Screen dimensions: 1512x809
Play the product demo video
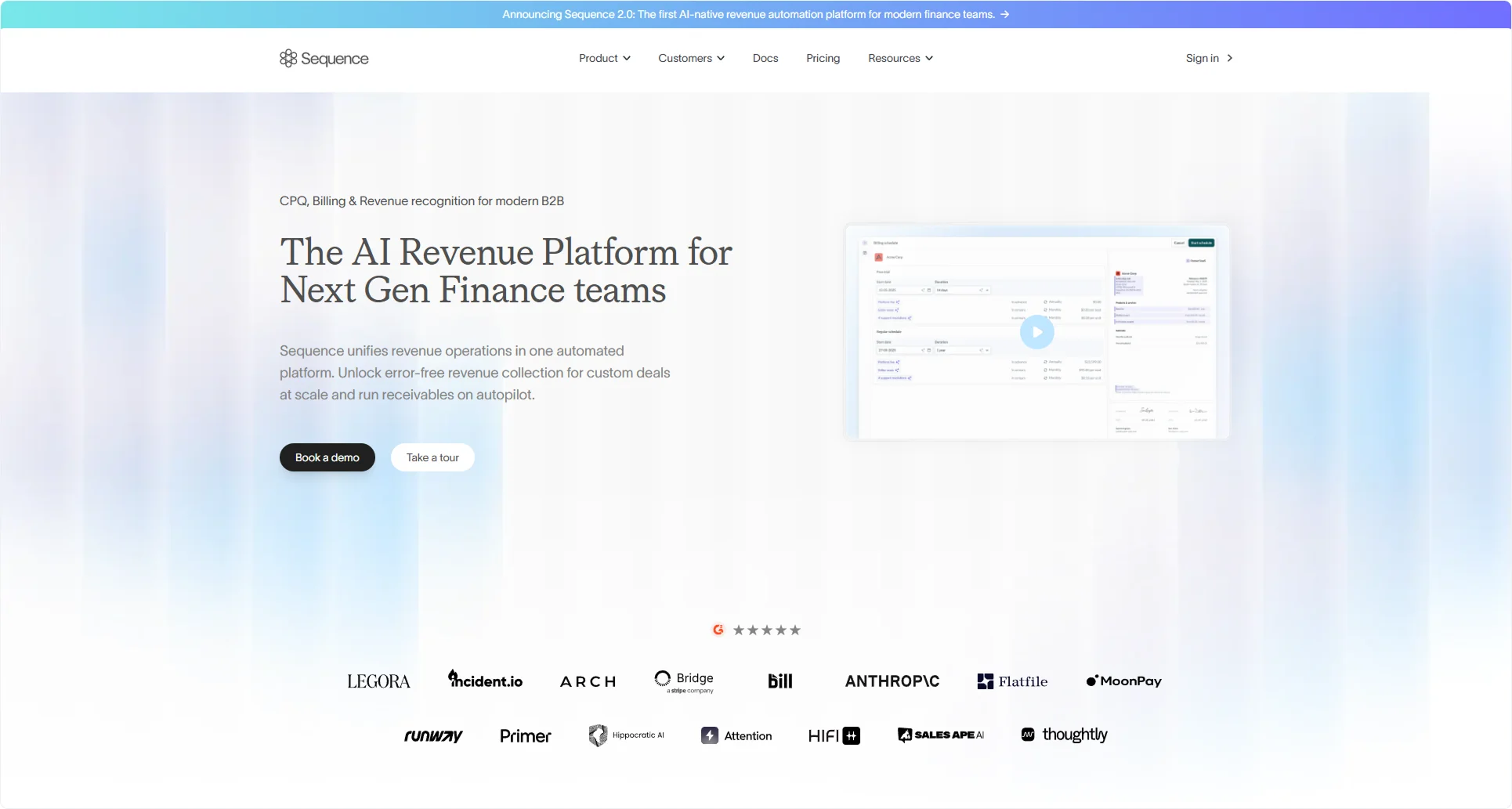click(x=1036, y=332)
